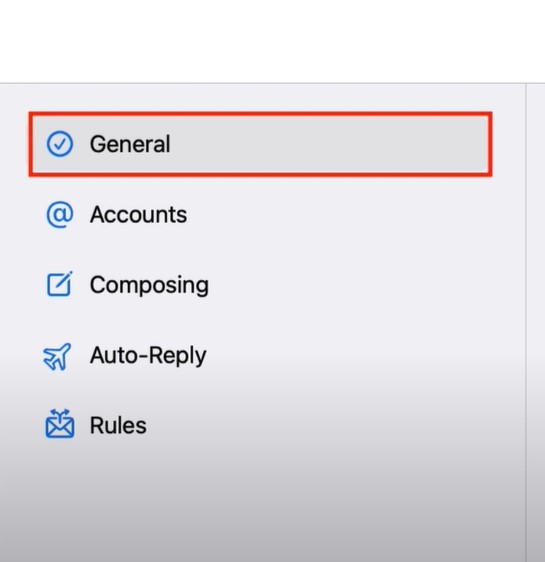Image resolution: width=545 pixels, height=562 pixels.
Task: Click the Composing pencil-and-square icon
Action: coord(60,284)
